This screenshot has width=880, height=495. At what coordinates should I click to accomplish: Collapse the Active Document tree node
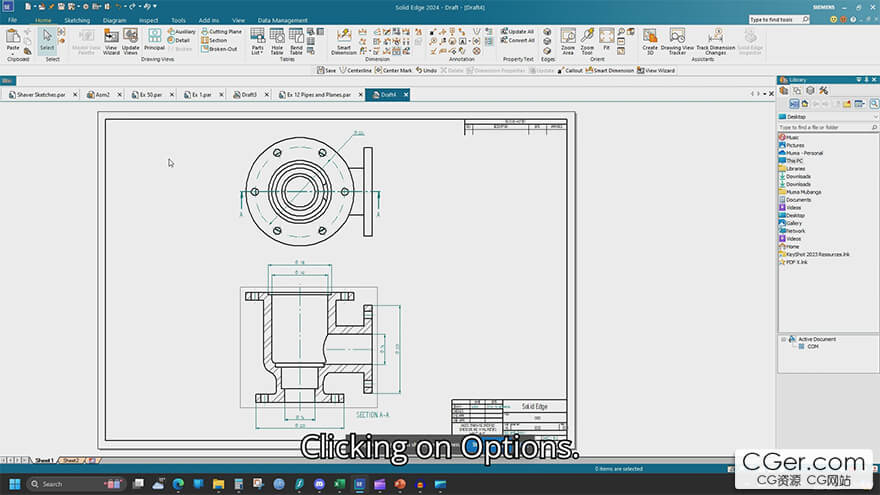(783, 339)
